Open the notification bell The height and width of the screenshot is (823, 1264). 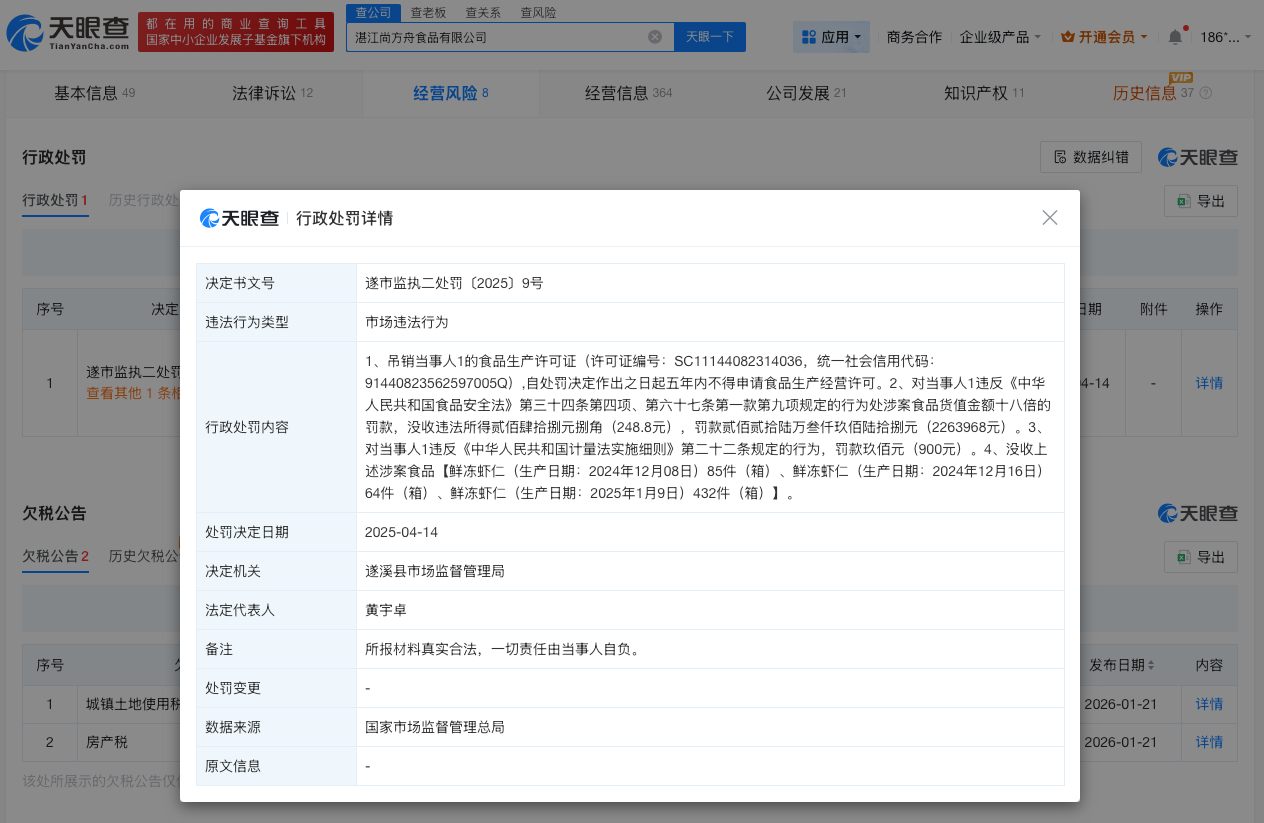click(1176, 36)
